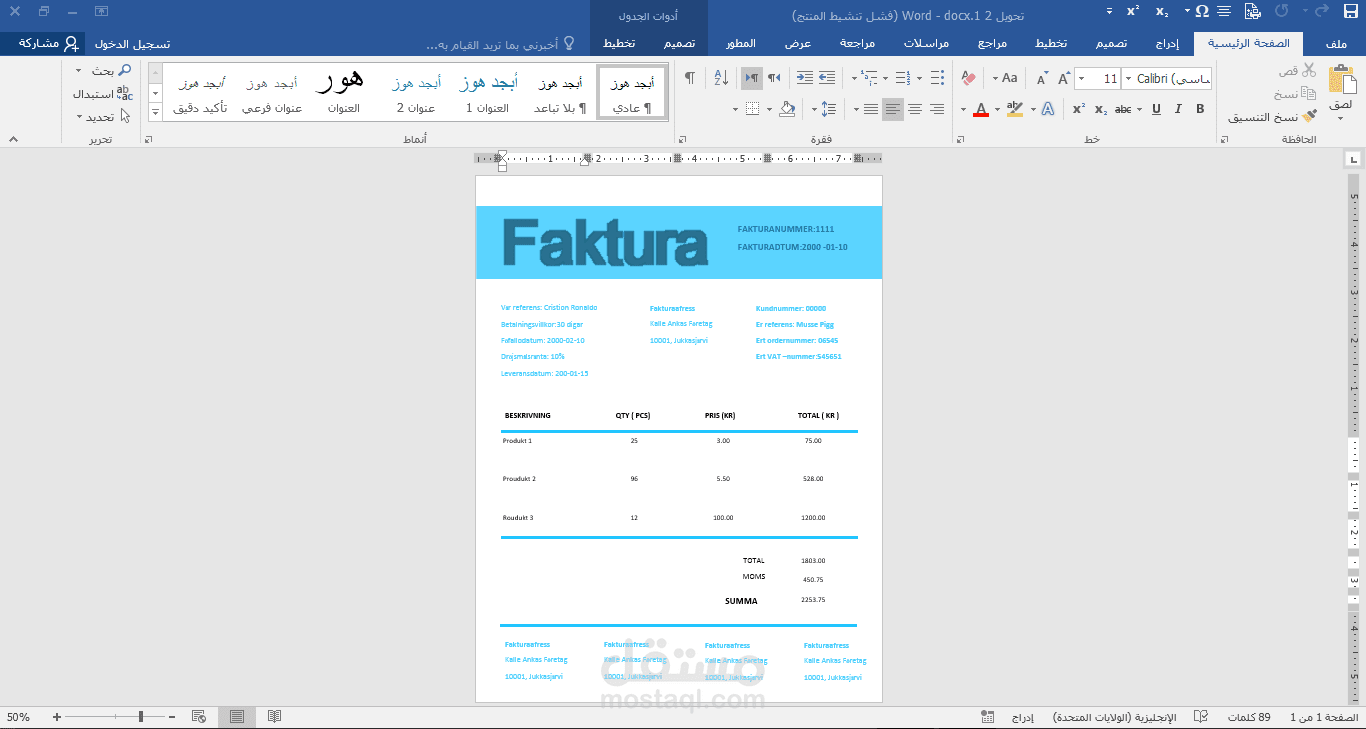Image resolution: width=1366 pixels, height=729 pixels.
Task: Expand the styles gallery More arrow
Action: tap(155, 112)
